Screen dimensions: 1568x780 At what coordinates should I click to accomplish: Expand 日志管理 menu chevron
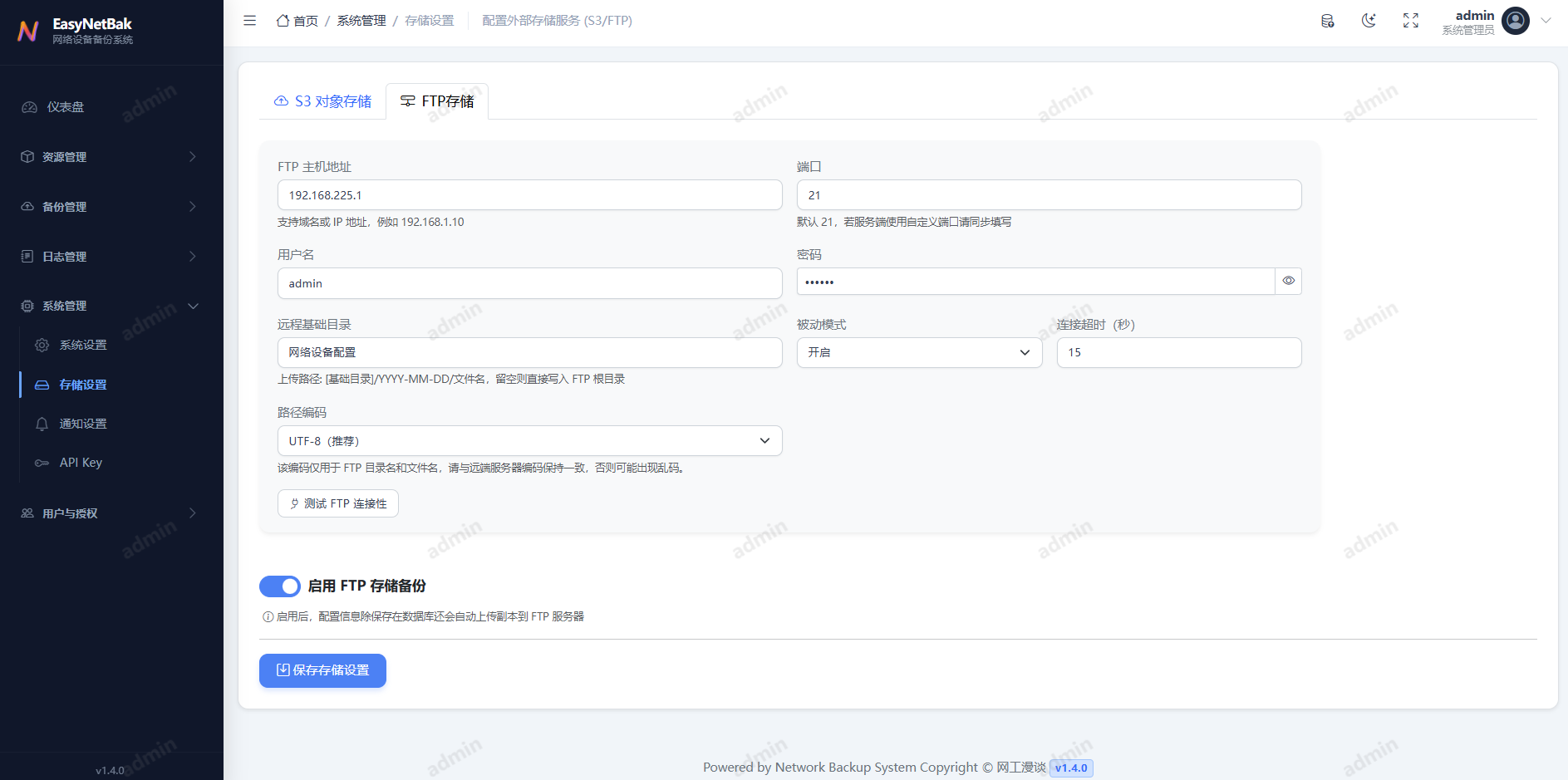[193, 257]
